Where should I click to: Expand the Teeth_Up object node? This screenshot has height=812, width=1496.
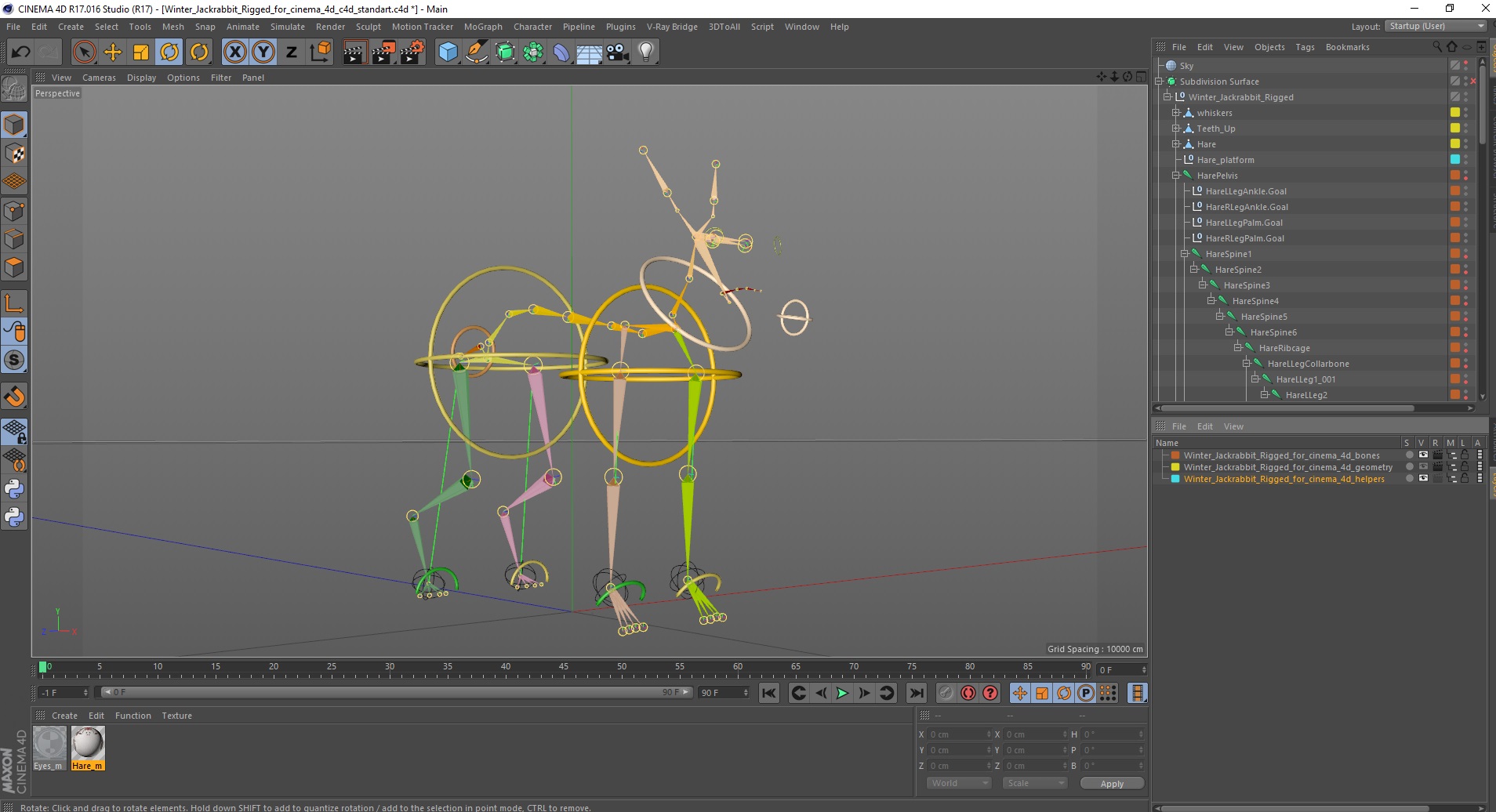coord(1175,129)
